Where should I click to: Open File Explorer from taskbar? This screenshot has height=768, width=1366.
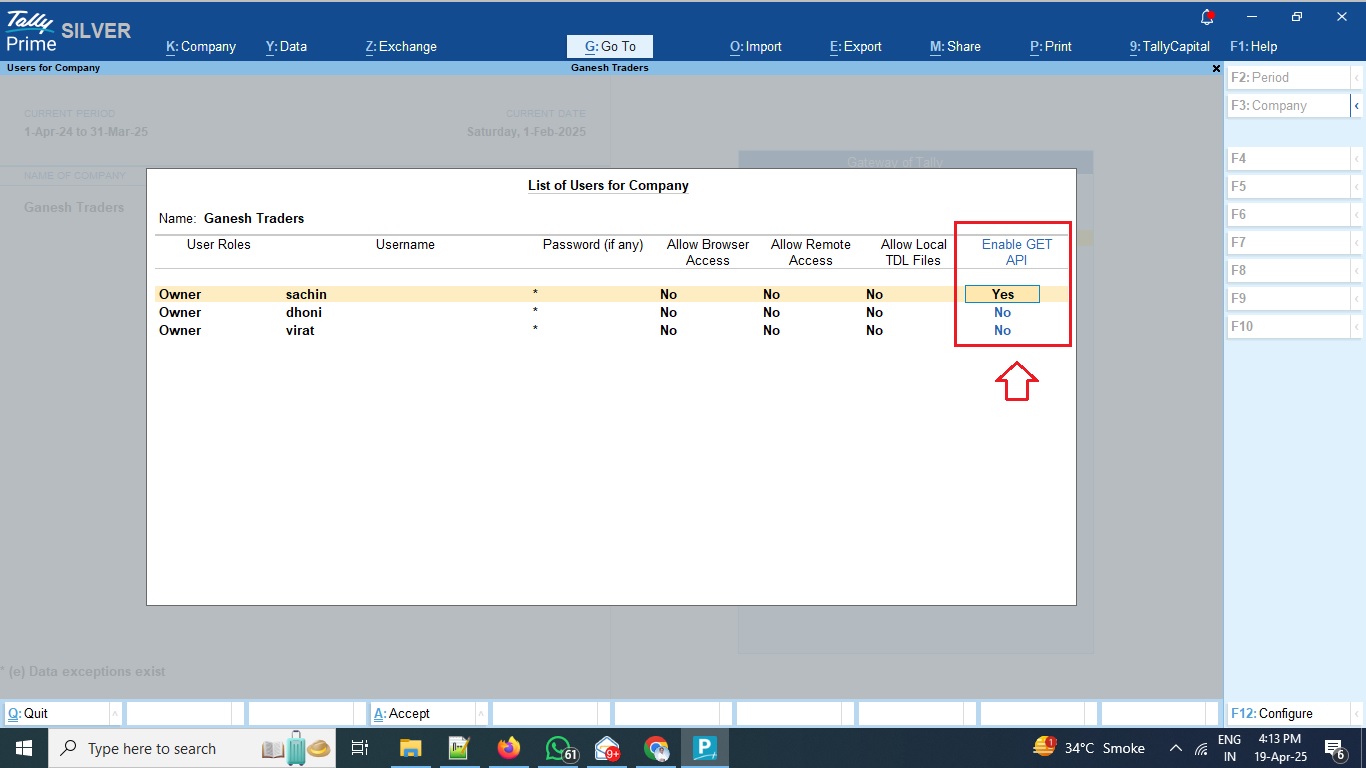410,748
